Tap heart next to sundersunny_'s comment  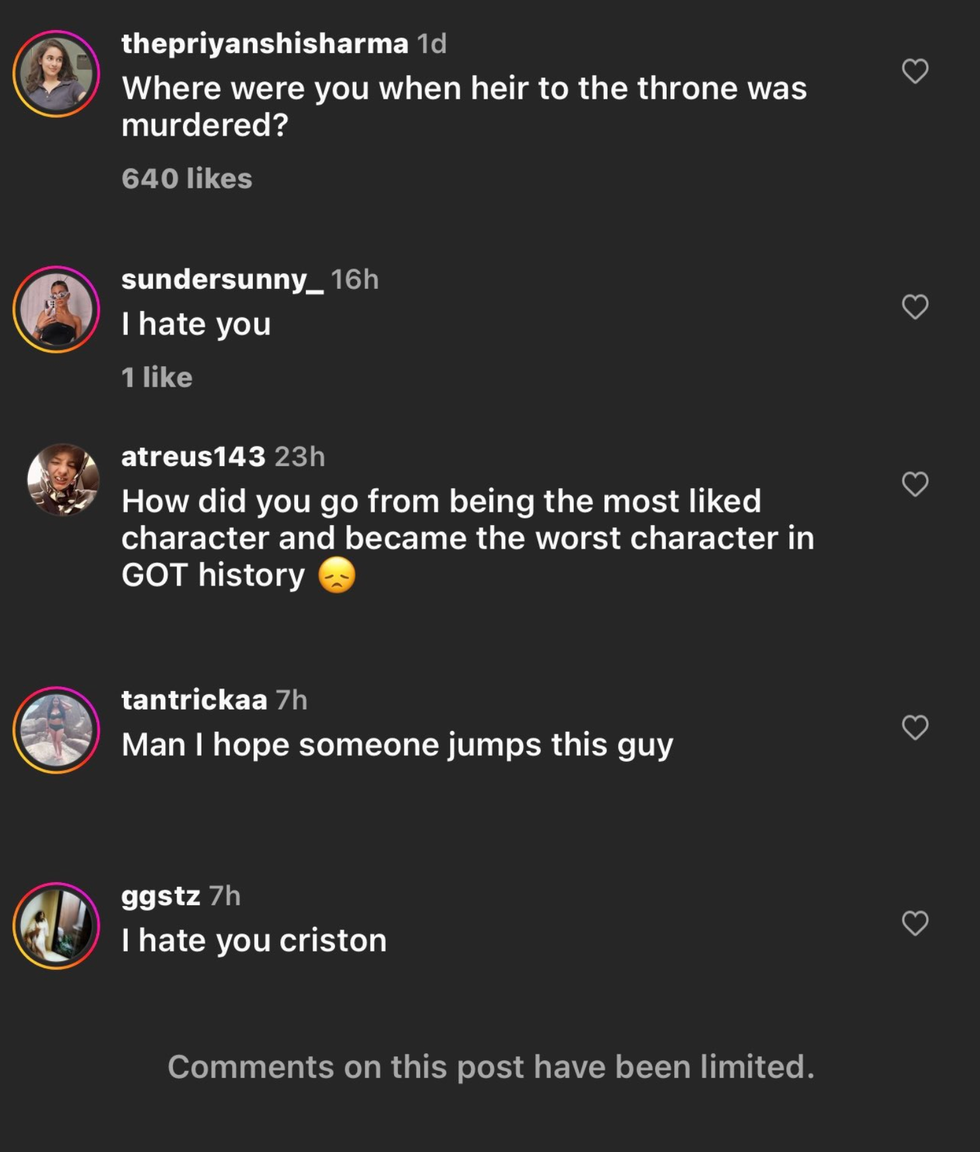[915, 307]
